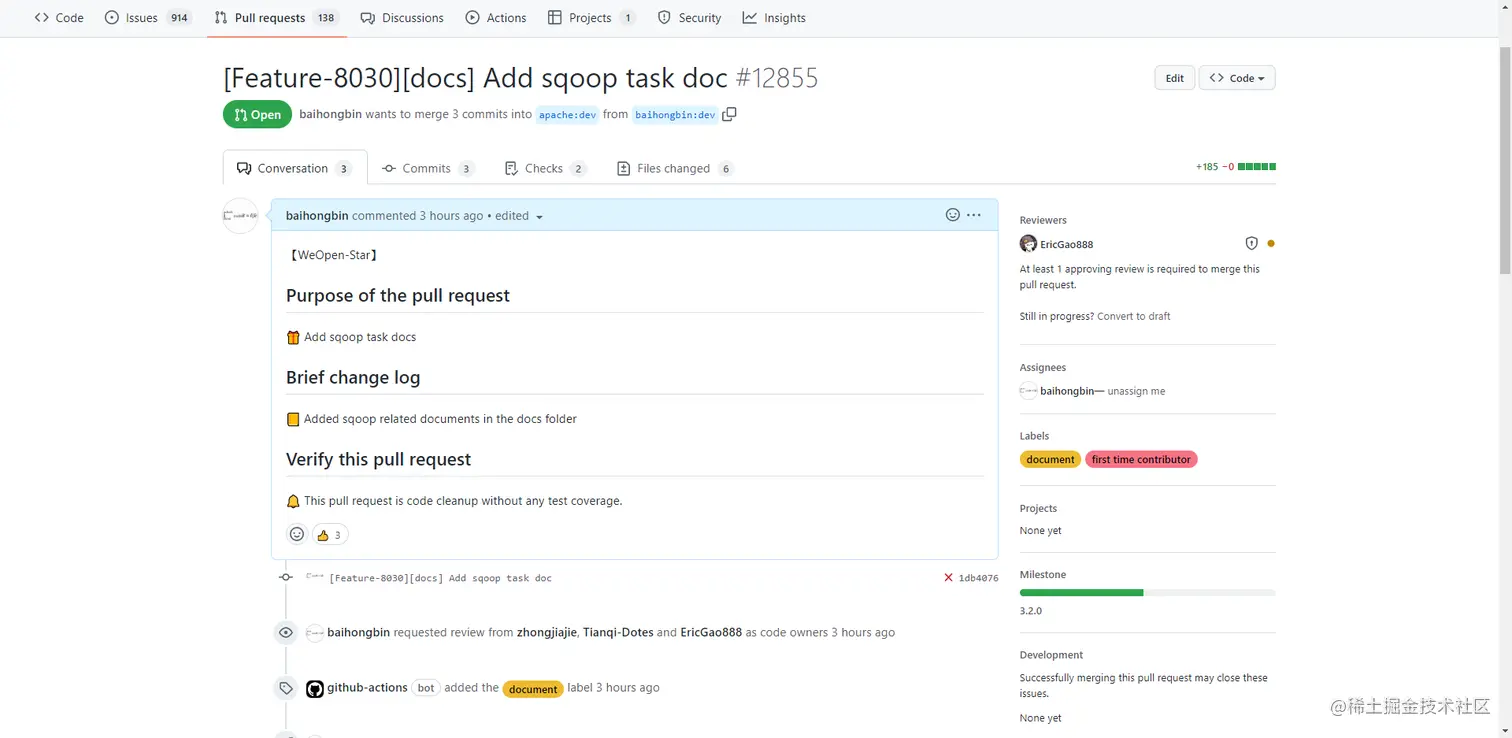The width and height of the screenshot is (1512, 738).
Task: Click the failed commit status X icon
Action: 948,578
